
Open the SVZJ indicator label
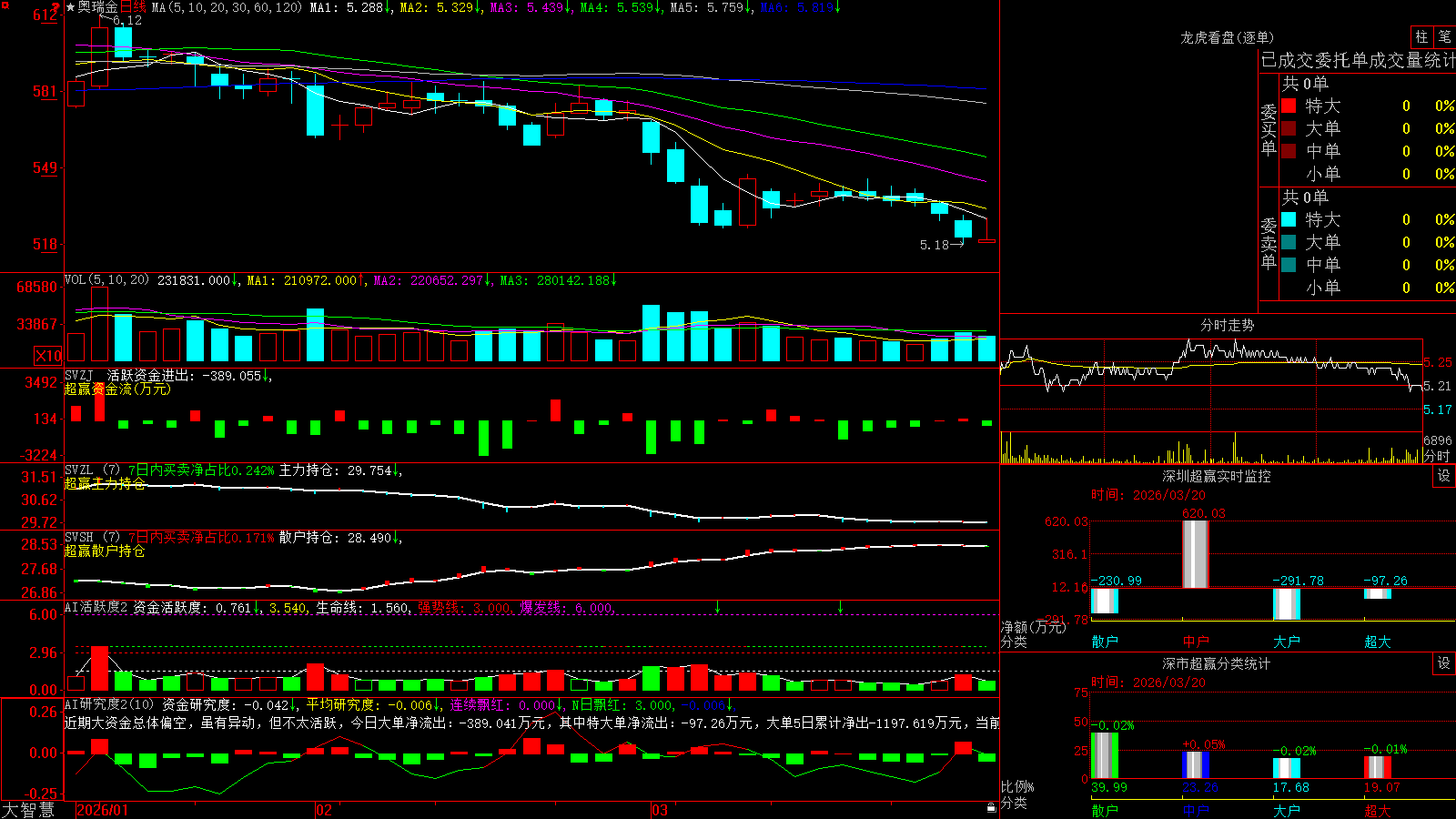pos(79,375)
